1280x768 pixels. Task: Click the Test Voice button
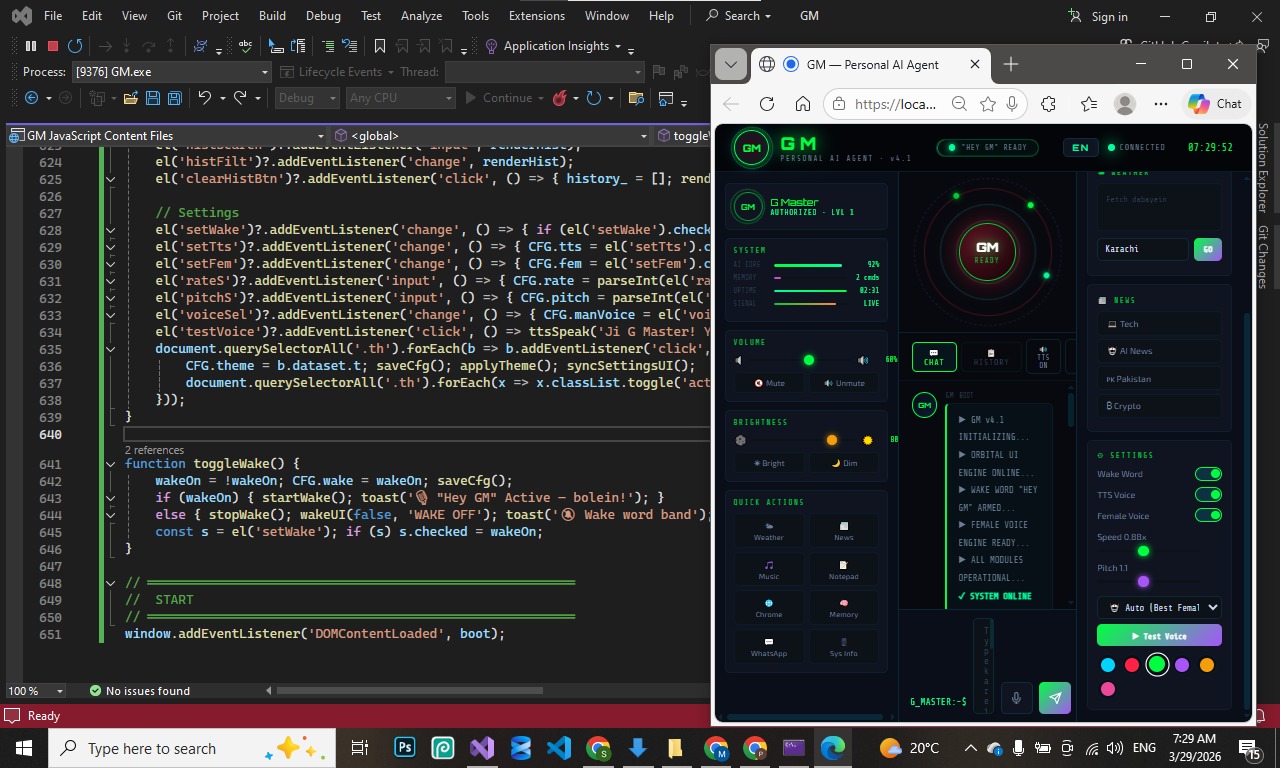tap(1159, 636)
